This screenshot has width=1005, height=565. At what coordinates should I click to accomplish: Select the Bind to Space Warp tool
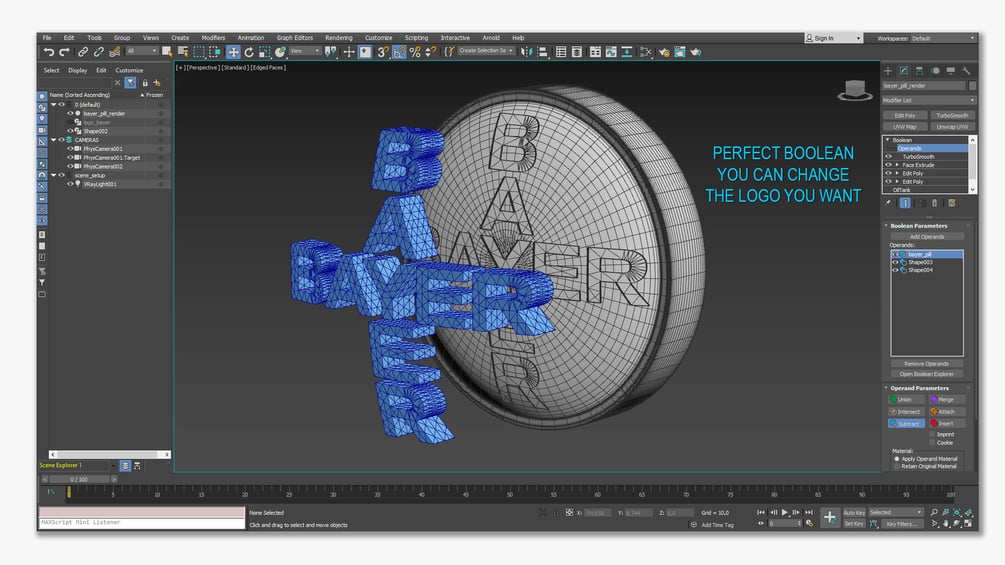click(115, 52)
